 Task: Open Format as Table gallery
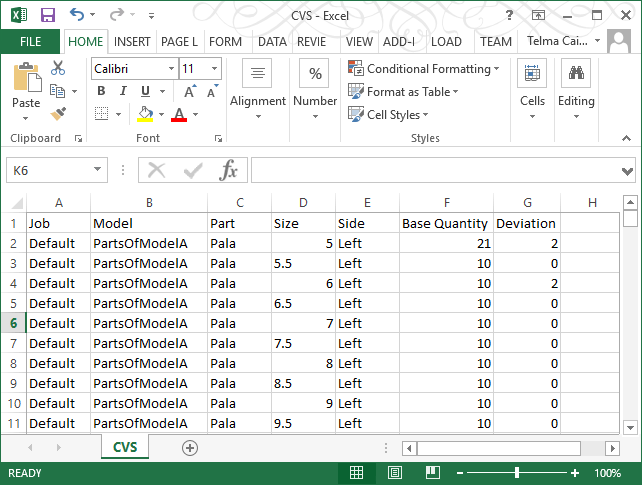[x=403, y=91]
